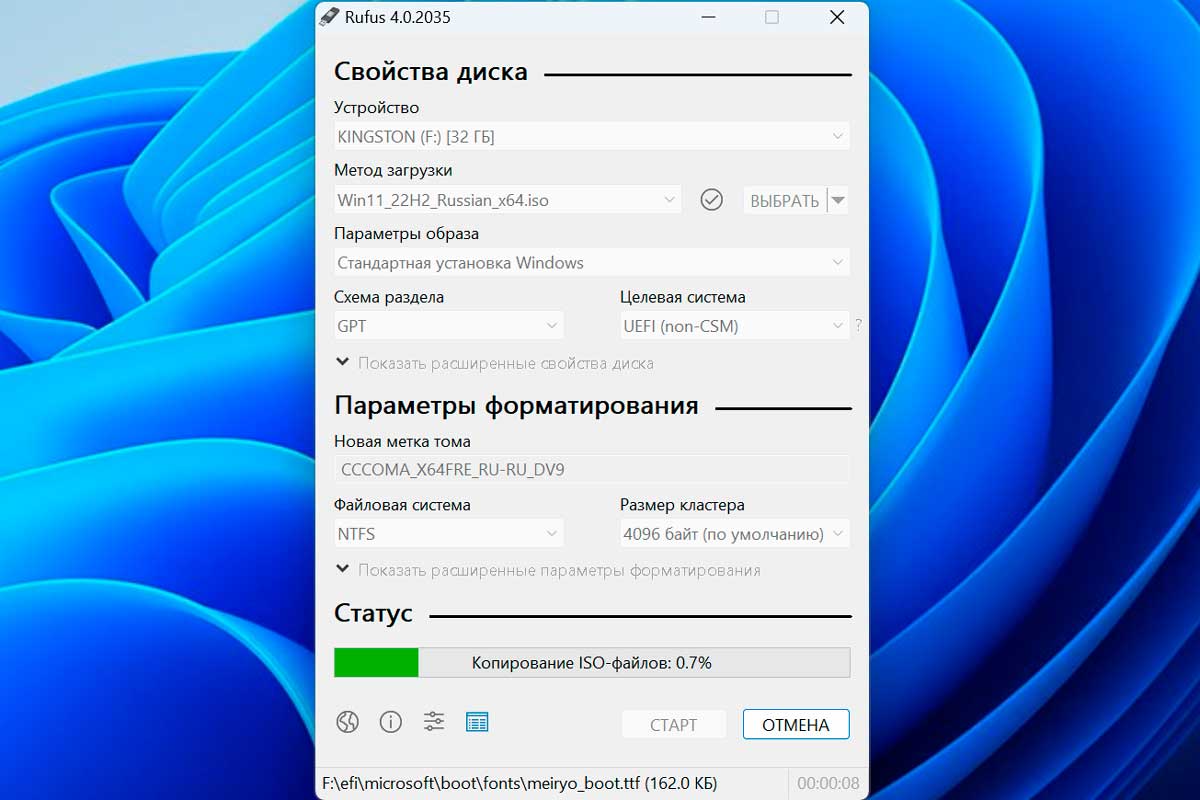Click the target system help question mark
Viewport: 1200px width, 800px height.
pos(858,325)
